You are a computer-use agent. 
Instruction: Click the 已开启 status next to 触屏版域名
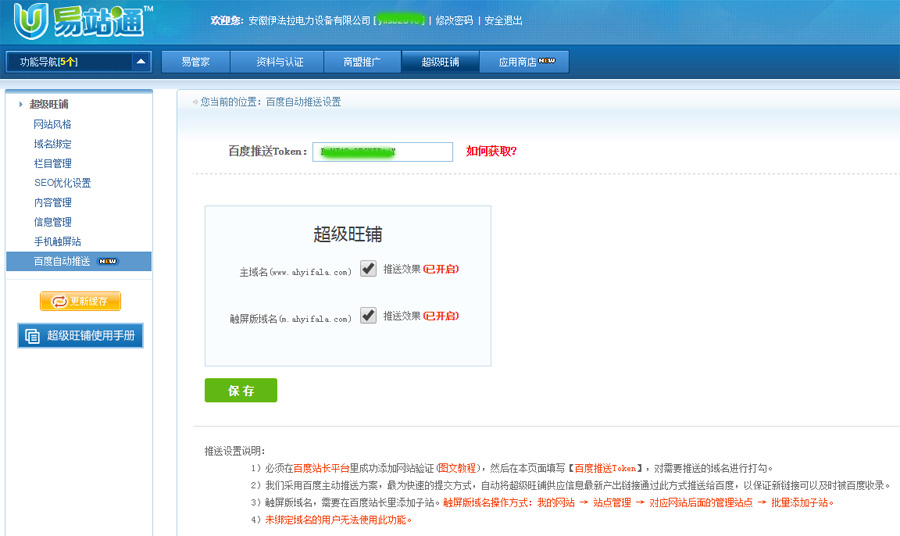[441, 316]
